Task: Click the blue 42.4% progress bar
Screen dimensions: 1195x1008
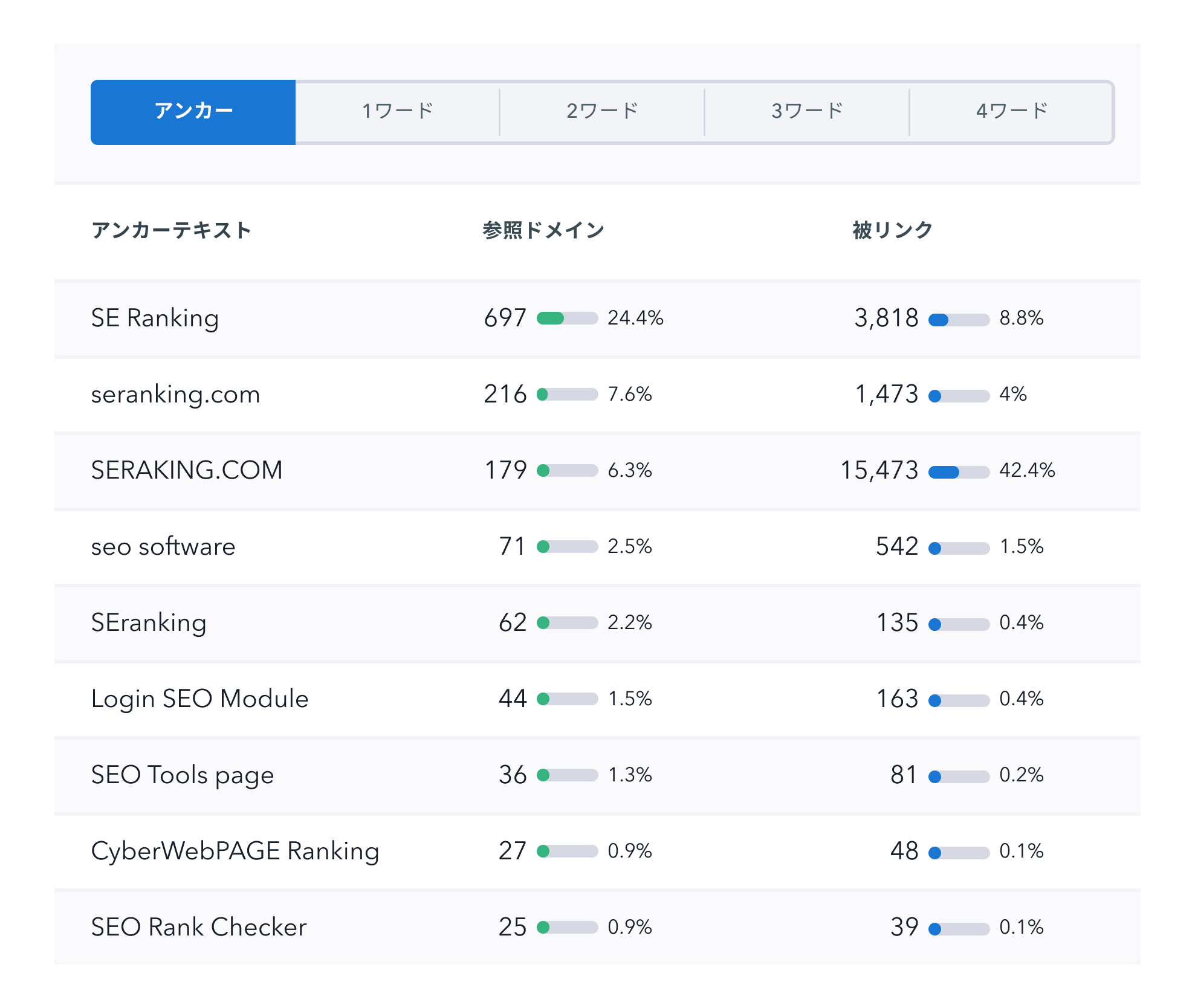Action: pos(959,472)
